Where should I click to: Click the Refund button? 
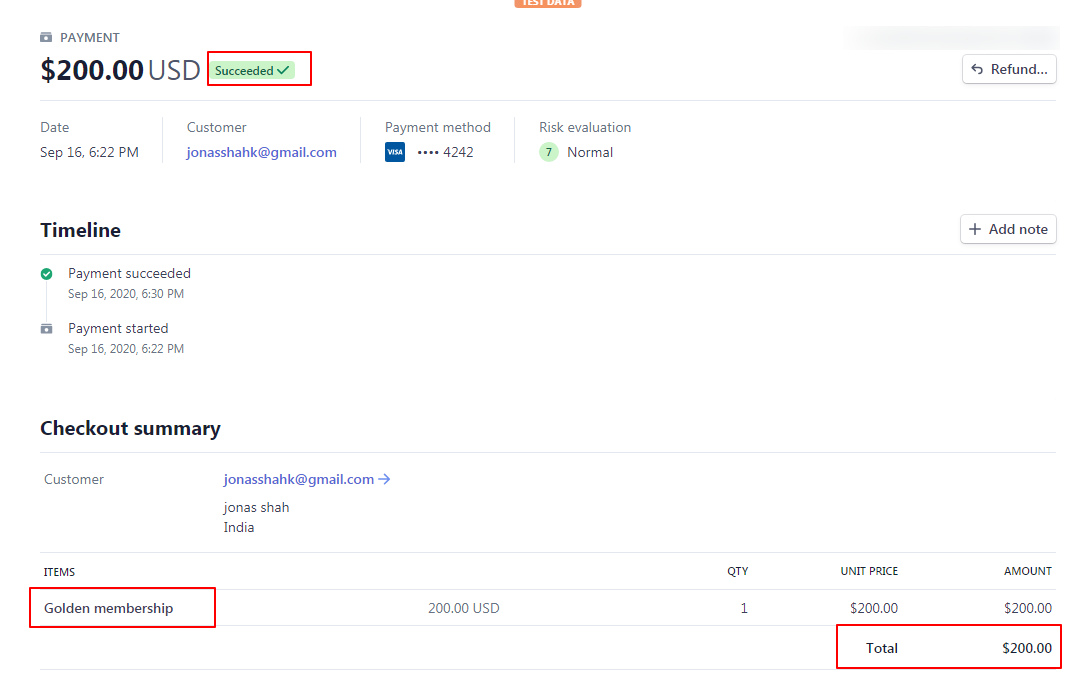tap(1009, 70)
